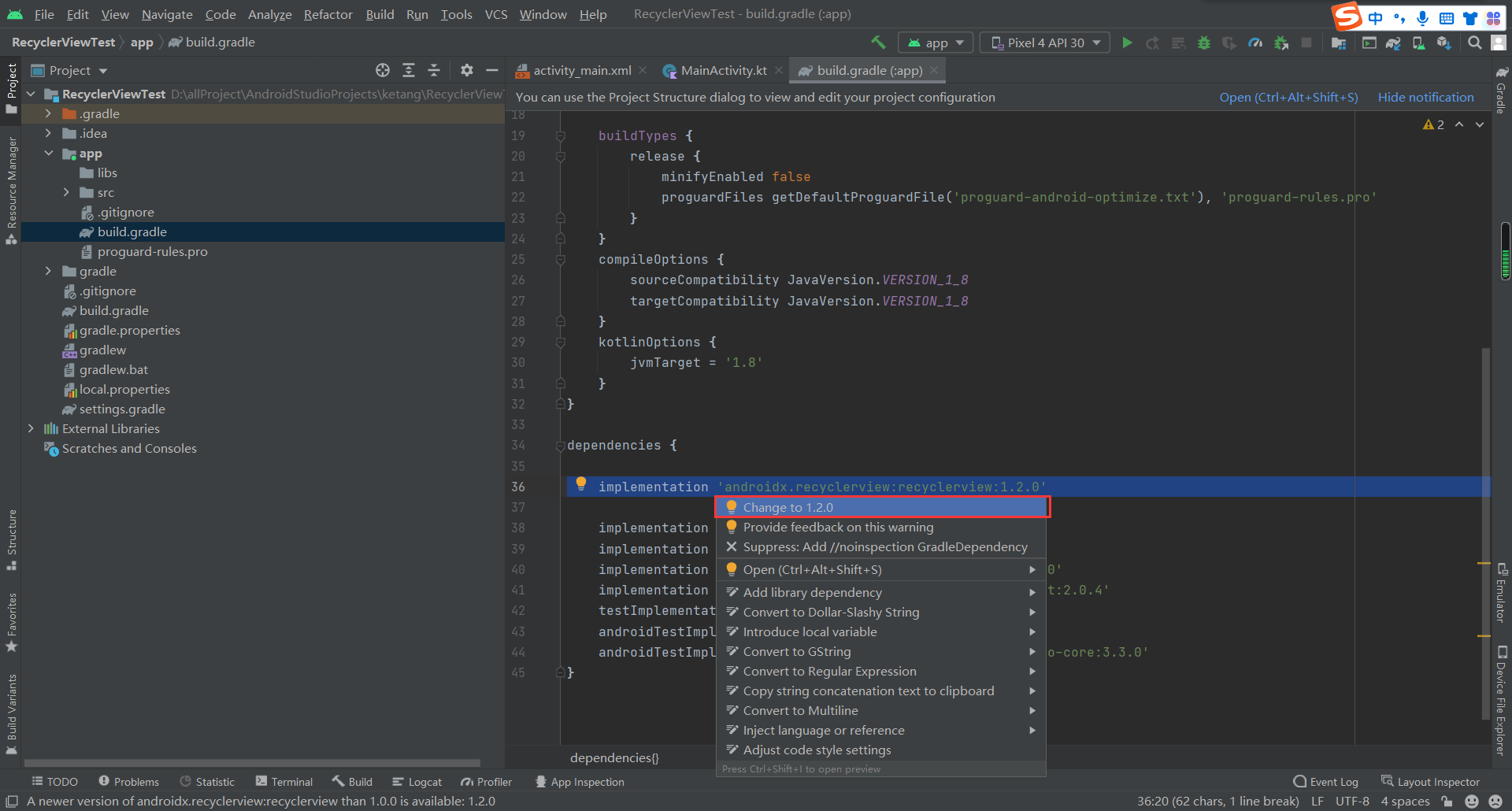The image size is (1512, 811).
Task: Switch to the MainActivity.kt editor tab
Action: pos(723,70)
